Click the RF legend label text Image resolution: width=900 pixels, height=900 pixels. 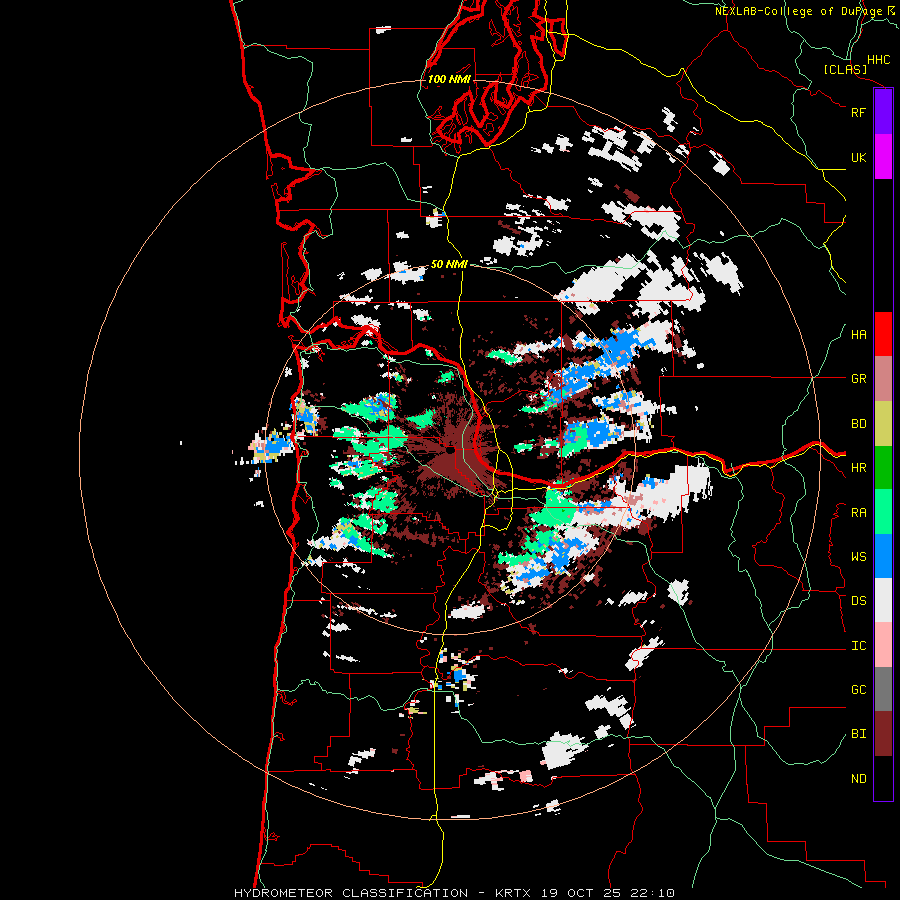tap(858, 112)
